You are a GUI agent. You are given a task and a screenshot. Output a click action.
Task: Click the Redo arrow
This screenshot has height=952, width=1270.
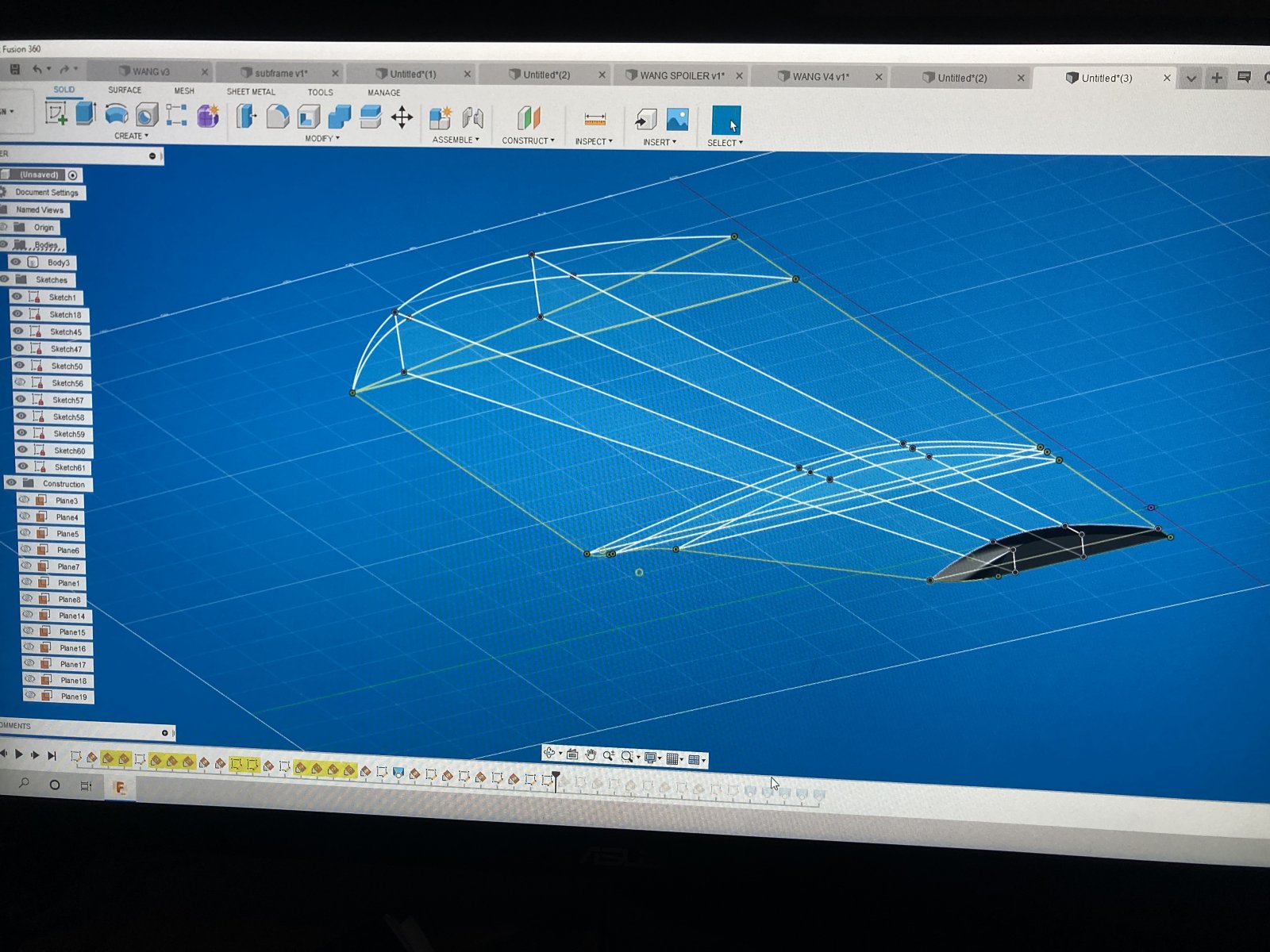pos(65,70)
